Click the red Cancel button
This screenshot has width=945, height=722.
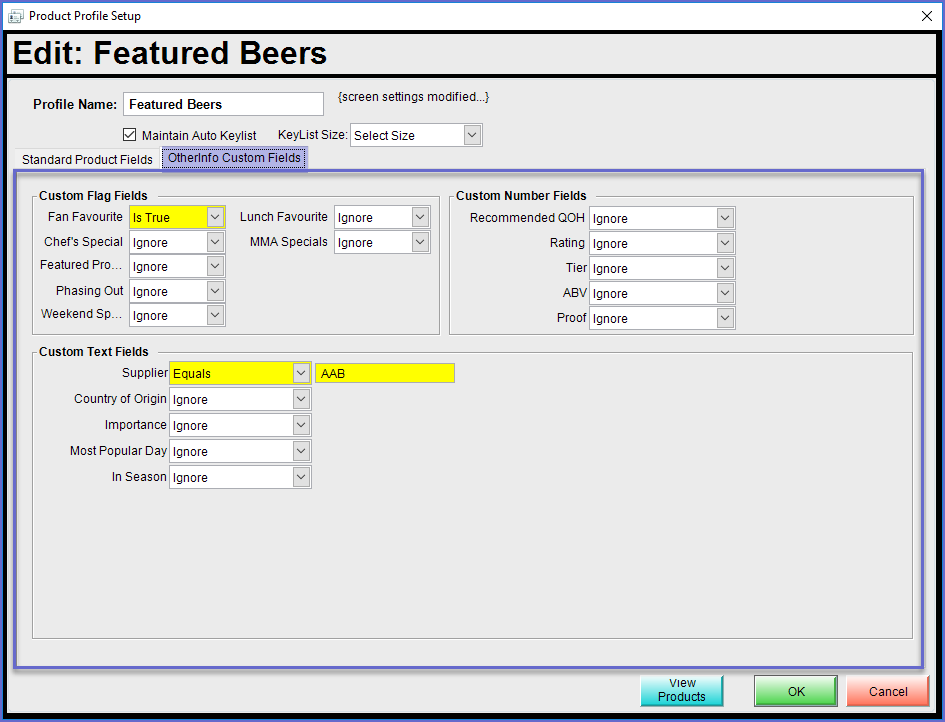887,691
